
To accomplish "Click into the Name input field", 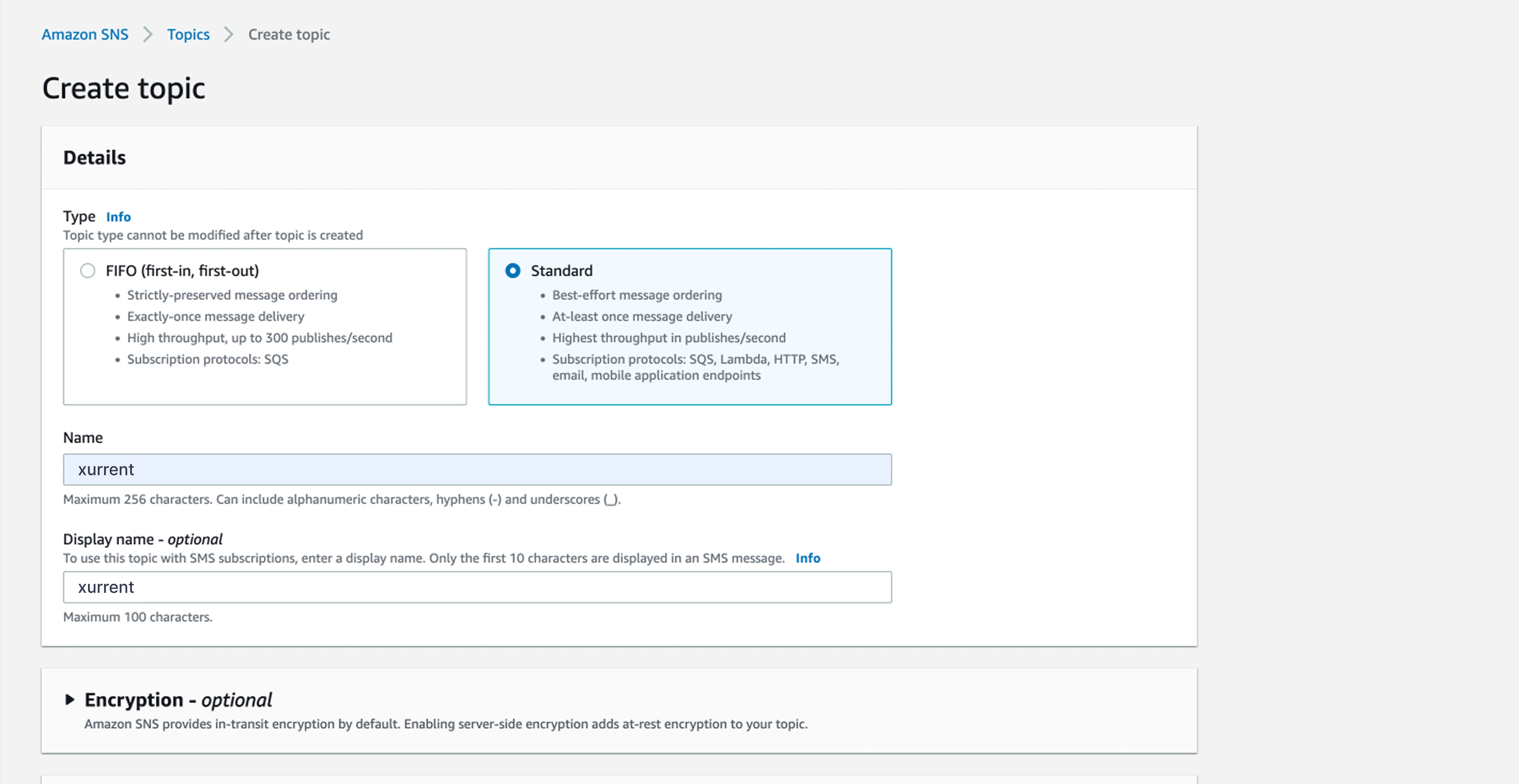I will tap(476, 470).
